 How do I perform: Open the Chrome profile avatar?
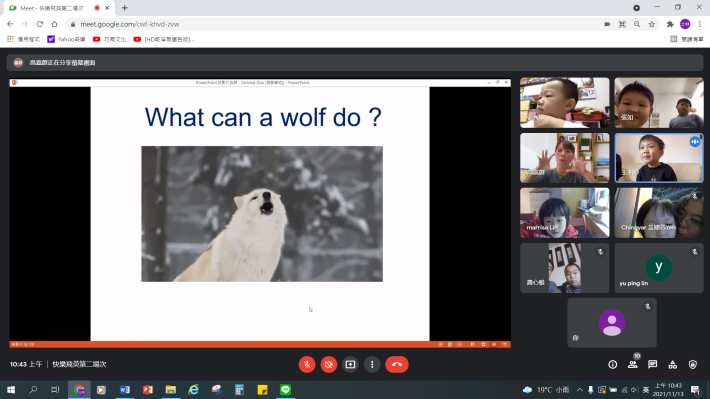point(685,24)
